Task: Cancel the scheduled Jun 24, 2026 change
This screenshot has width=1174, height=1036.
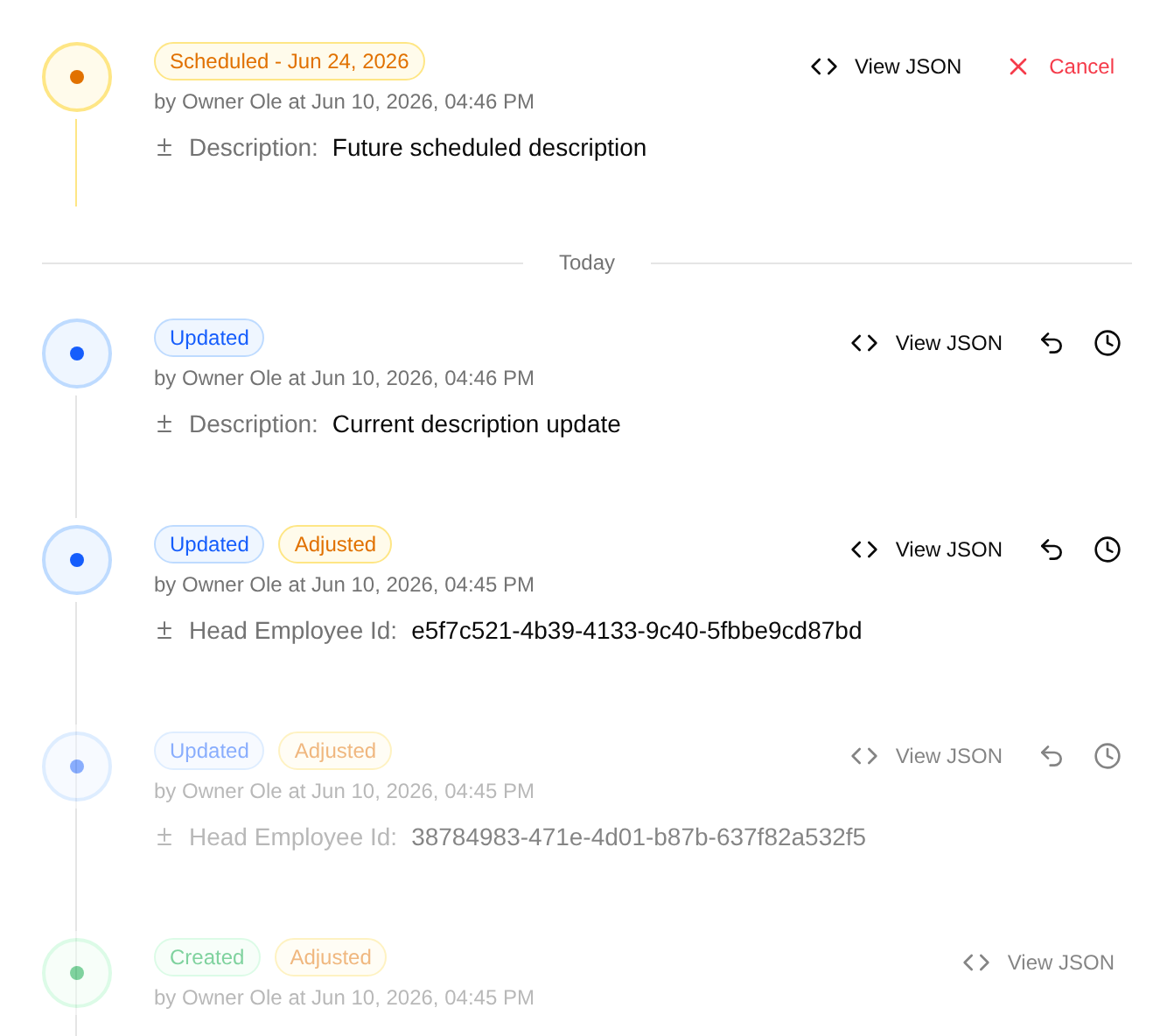Action: click(1061, 66)
